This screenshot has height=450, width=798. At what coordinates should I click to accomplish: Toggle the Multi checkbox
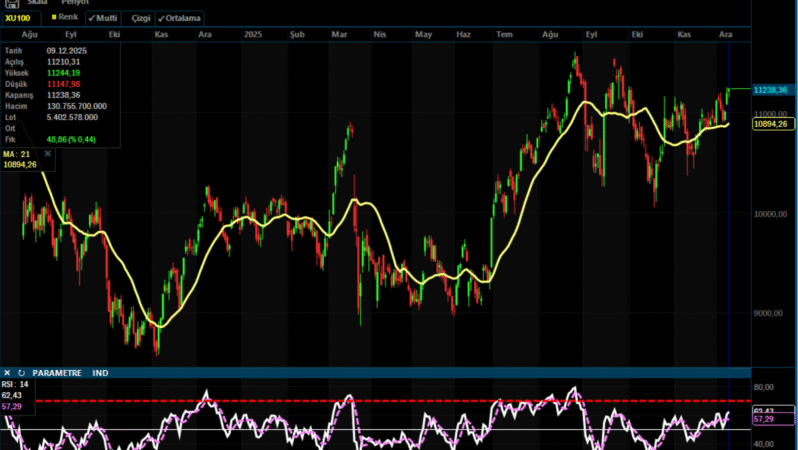[x=103, y=18]
